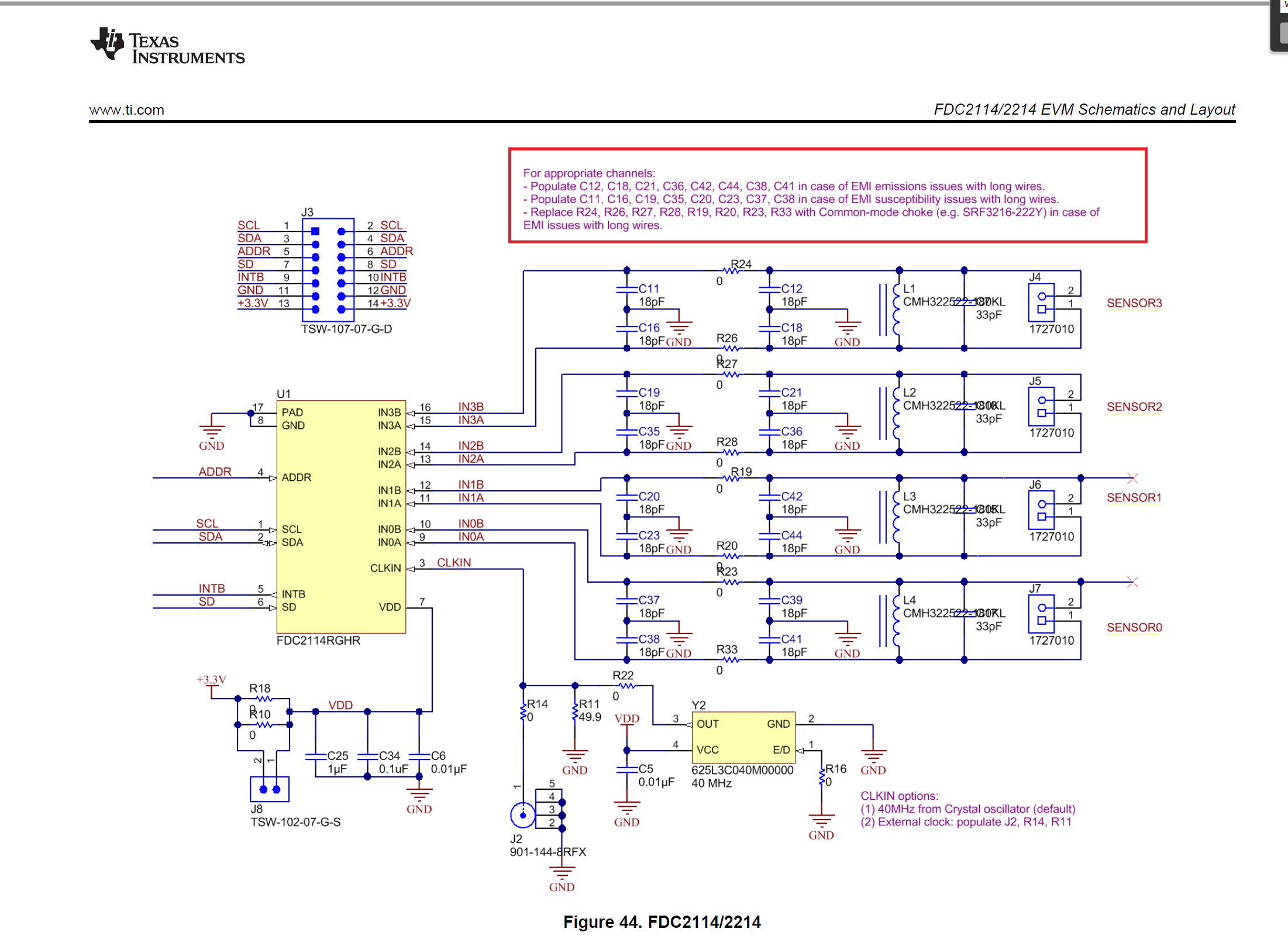Select the page header 'FDC2114/2214 EVM Schematics and Layout'
This screenshot has width=1288, height=946.
point(1084,109)
